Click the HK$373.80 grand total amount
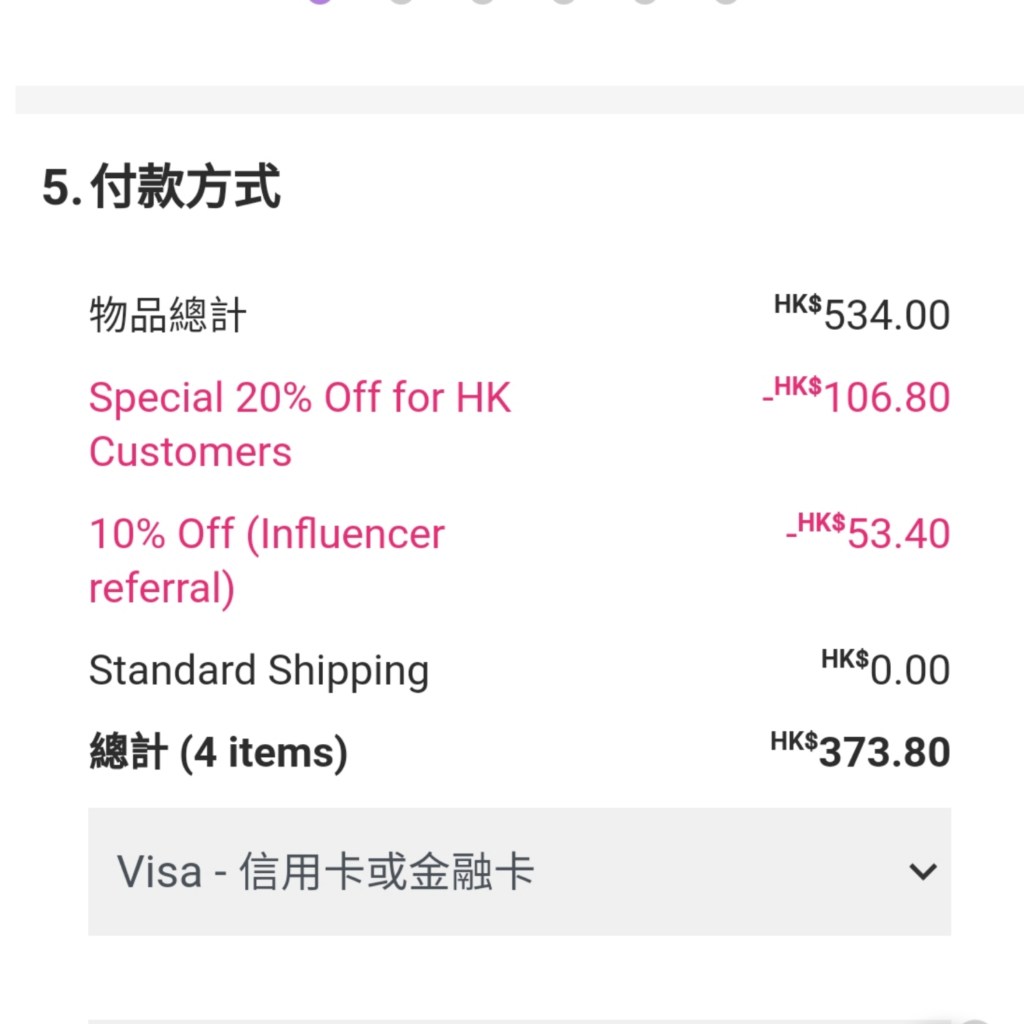This screenshot has width=1024, height=1024. 860,752
